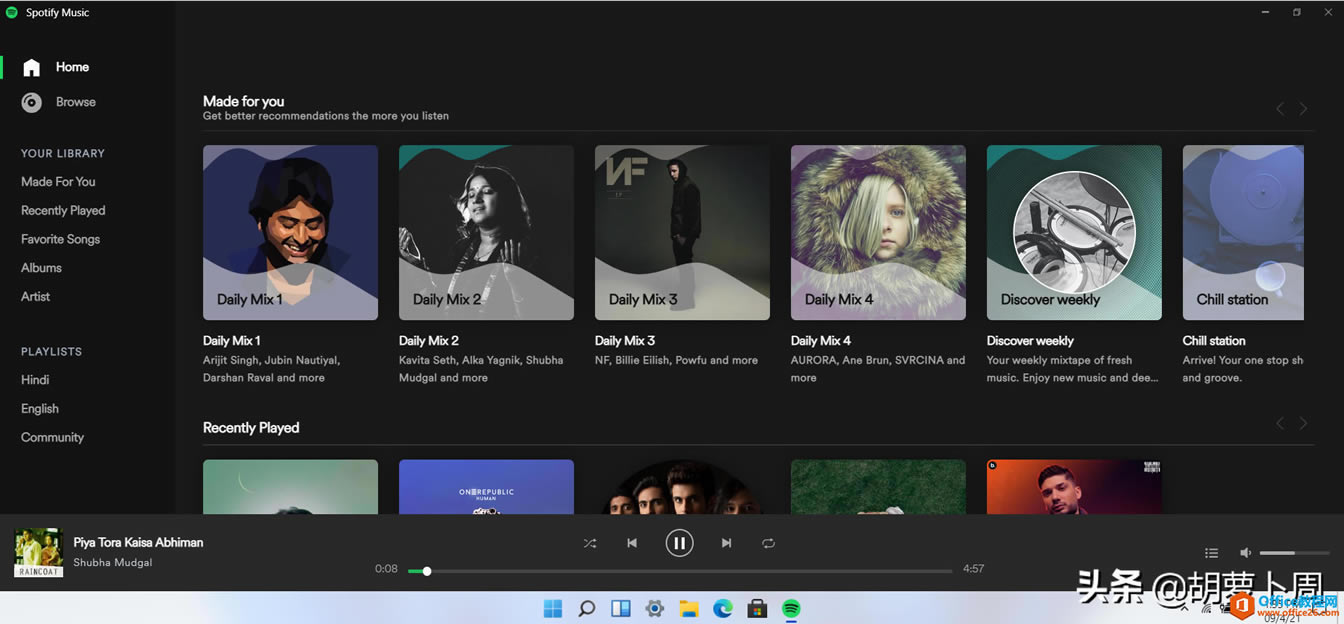The width and height of the screenshot is (1344, 624).
Task: Seek within the song progress bar
Action: coord(680,571)
